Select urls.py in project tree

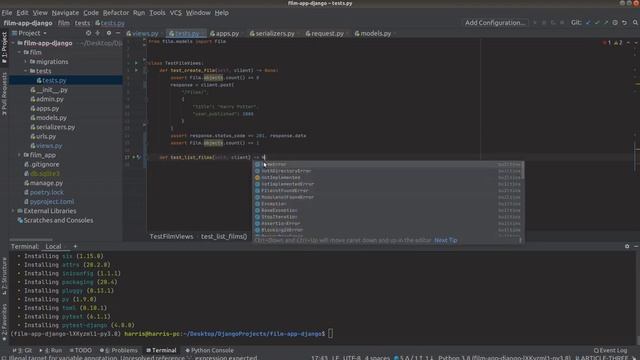click(43, 136)
